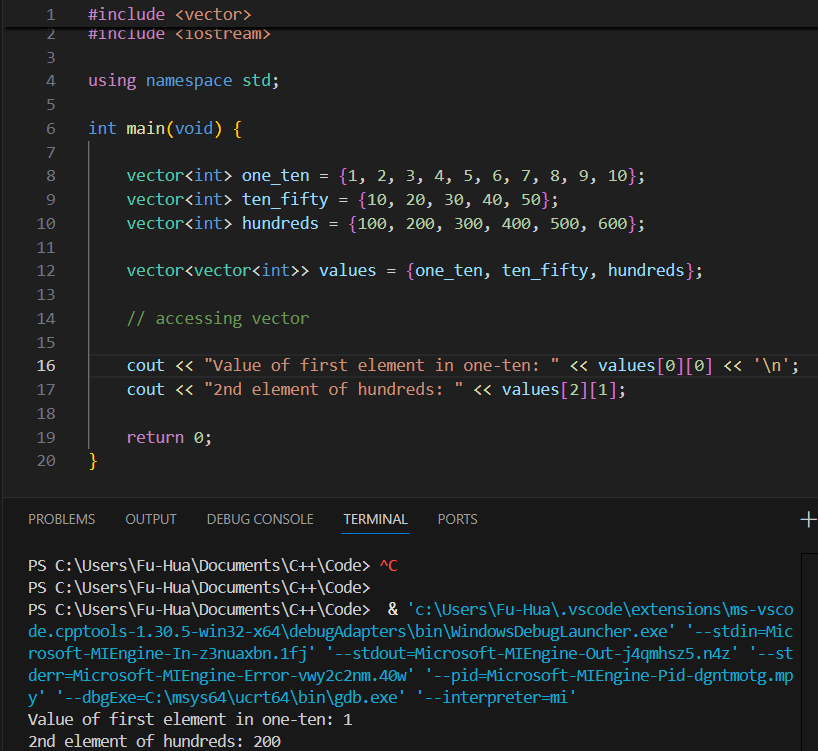Viewport: 818px width, 751px height.
Task: Click the ten_fifty vector name on line 9
Action: click(284, 200)
